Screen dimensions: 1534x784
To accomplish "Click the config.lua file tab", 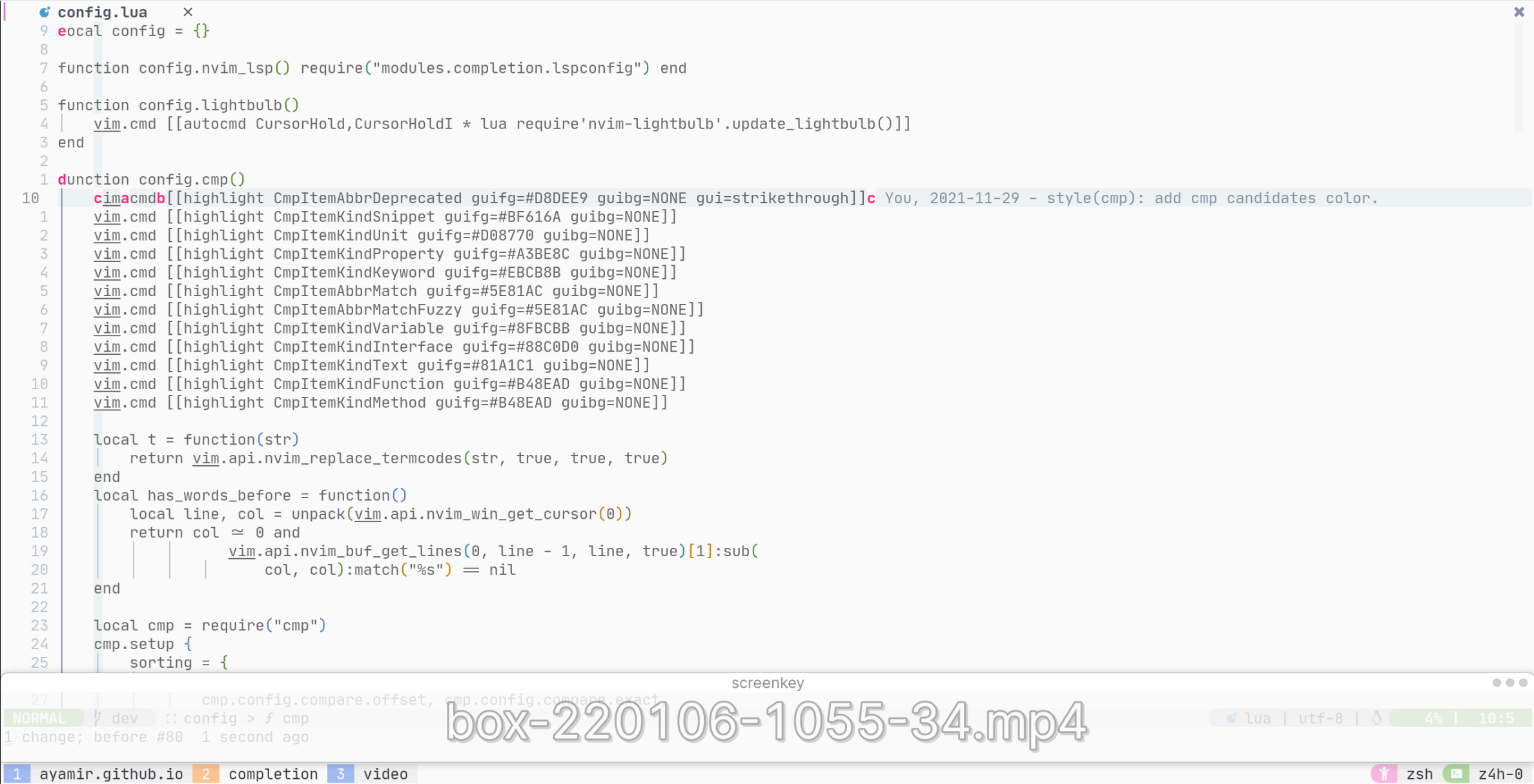I will pos(101,12).
